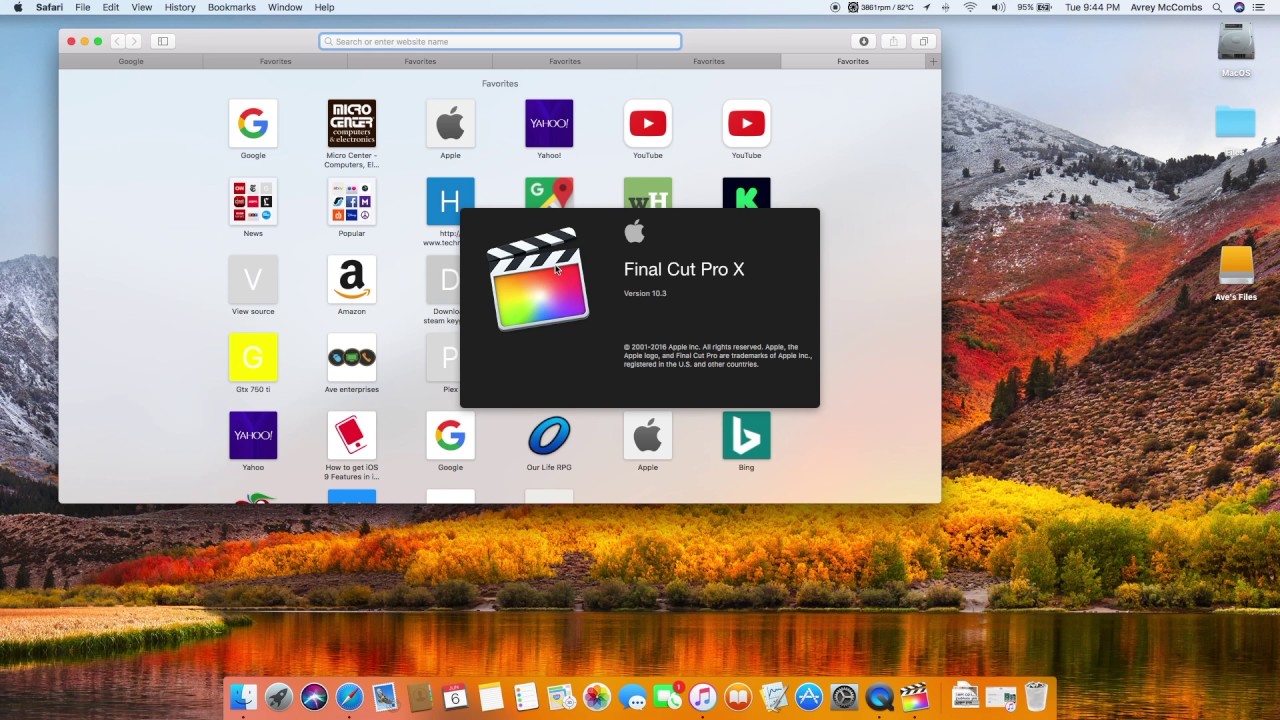
Task: Click the Safari compass icon in Dock
Action: pos(349,697)
